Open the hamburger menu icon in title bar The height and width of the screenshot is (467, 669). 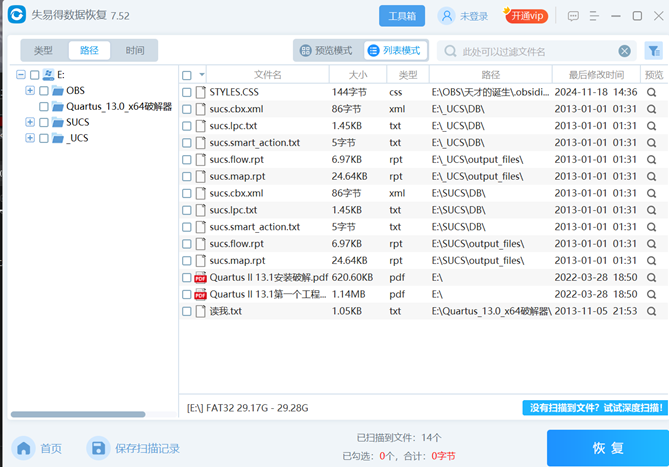tap(594, 16)
